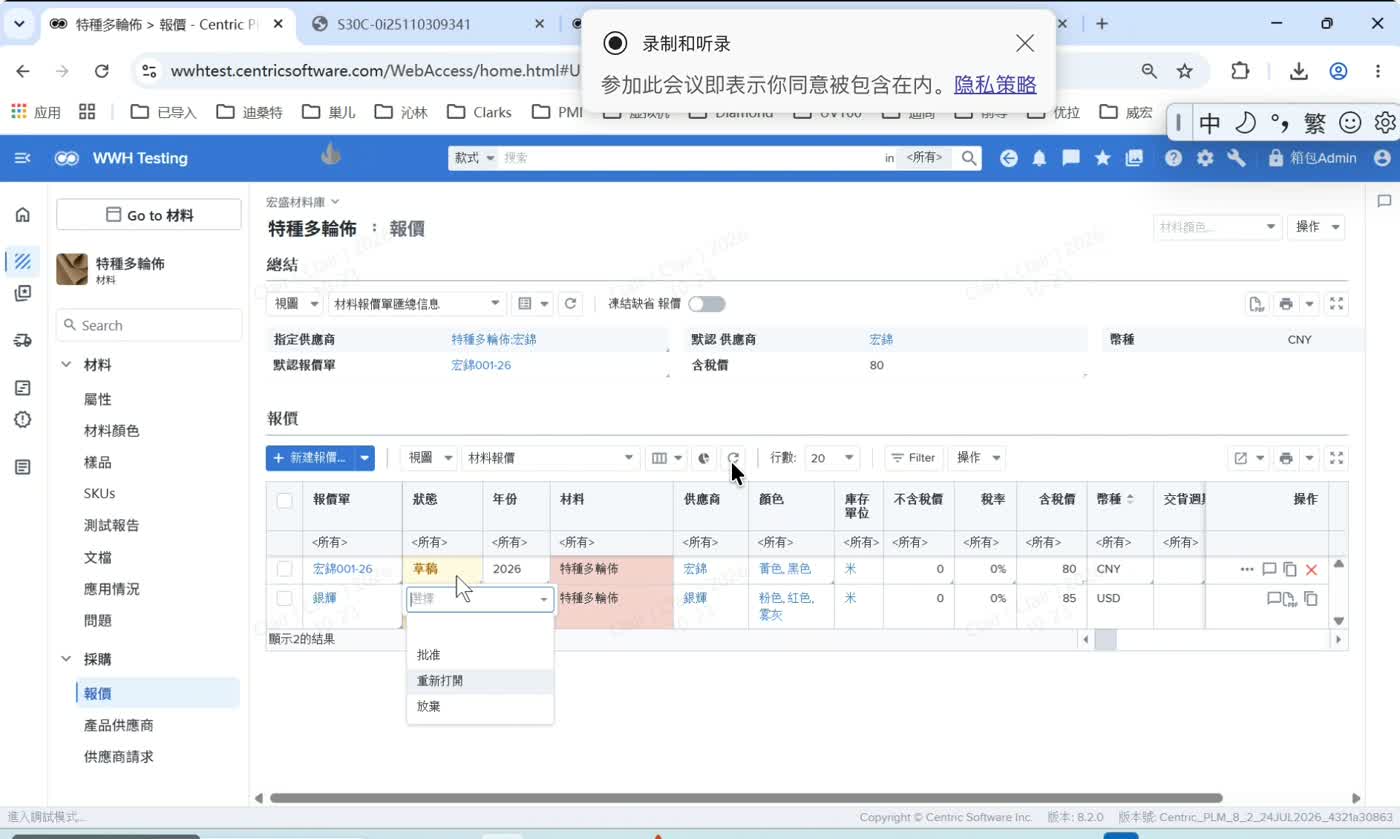Open the favorites star in Centric header
The width and height of the screenshot is (1400, 839).
point(1102,158)
